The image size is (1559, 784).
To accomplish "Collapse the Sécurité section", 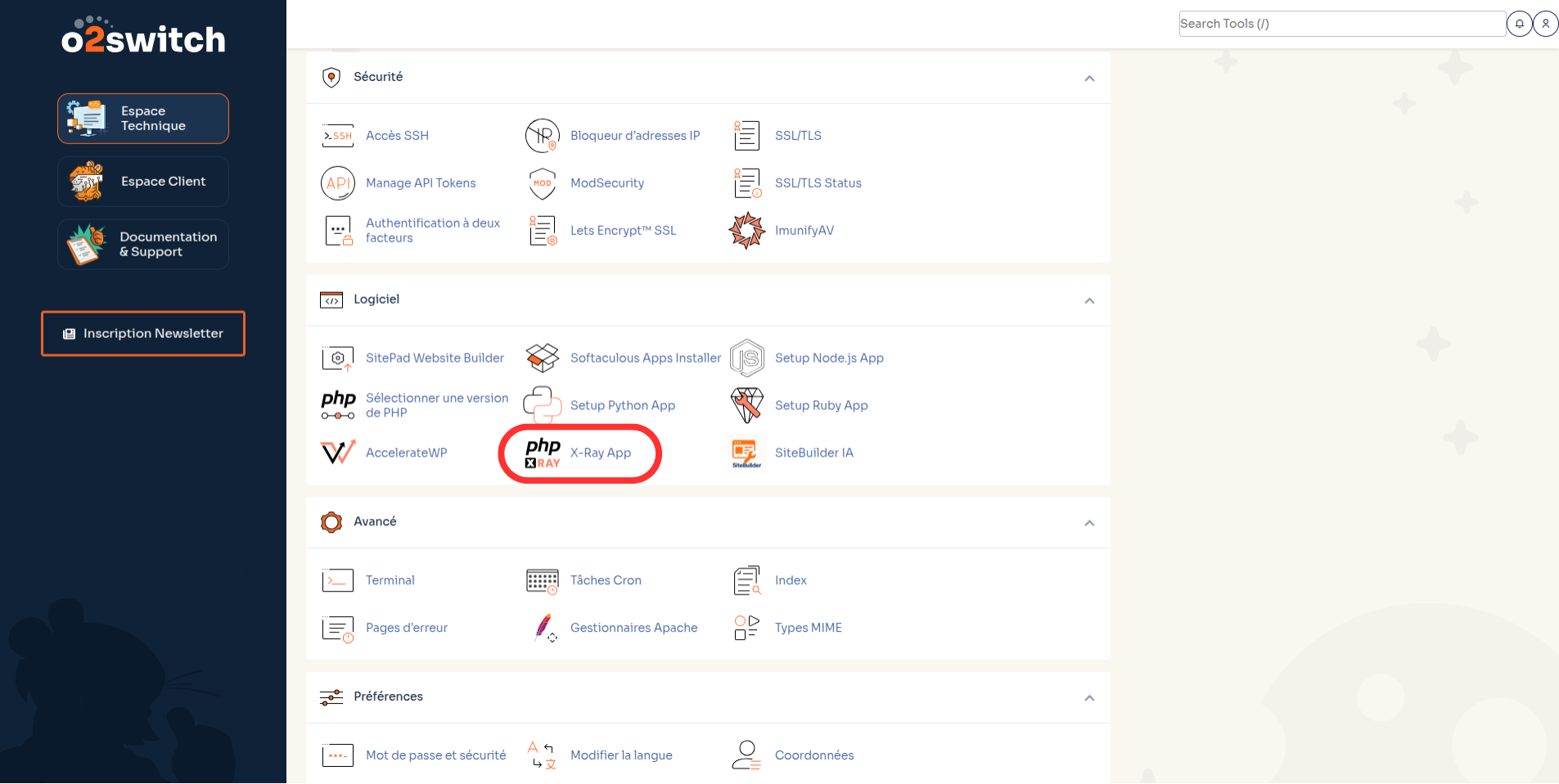I will tap(1089, 79).
